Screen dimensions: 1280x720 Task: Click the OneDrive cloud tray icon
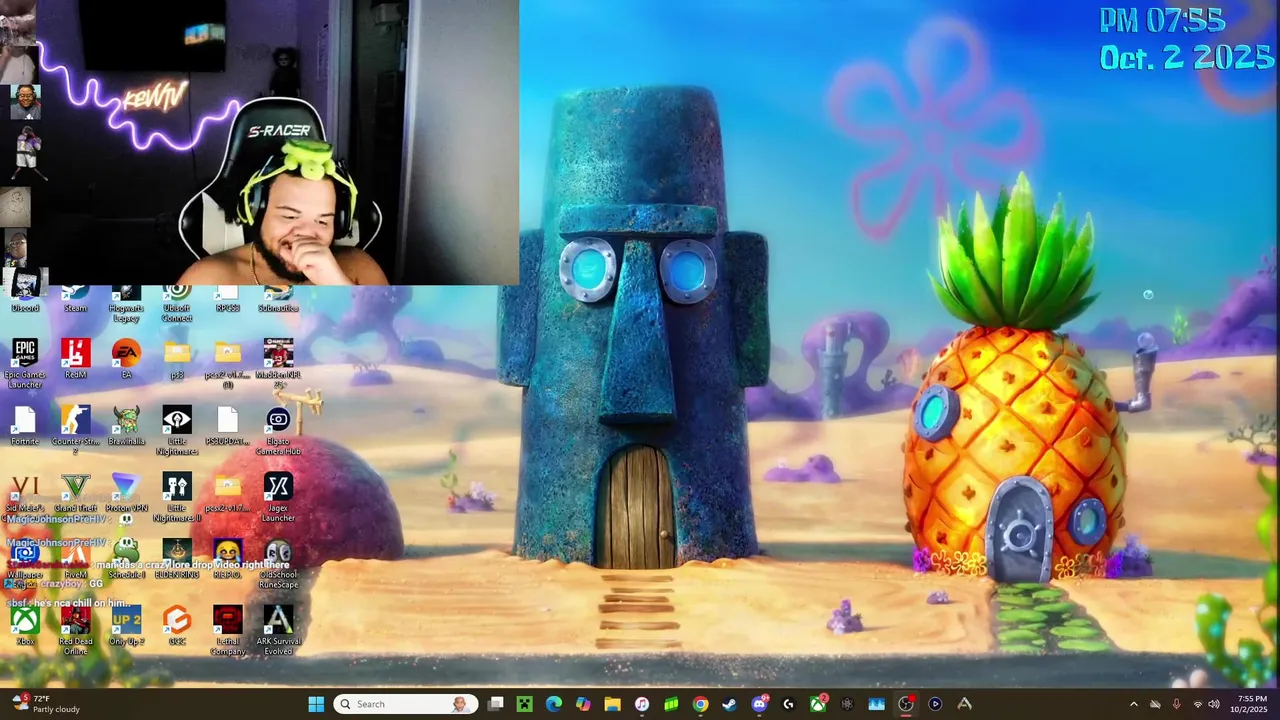click(x=1155, y=704)
